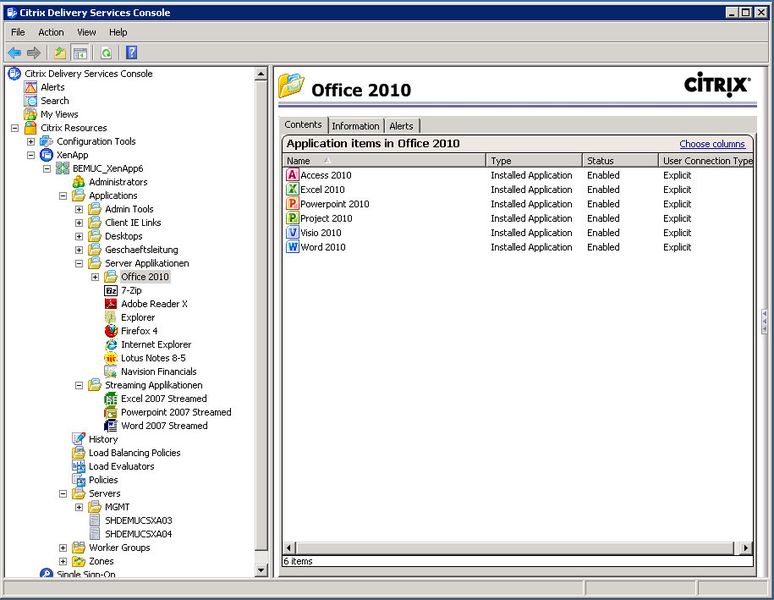This screenshot has width=774, height=600.
Task: Expand the Configuration Tools node
Action: [31, 142]
